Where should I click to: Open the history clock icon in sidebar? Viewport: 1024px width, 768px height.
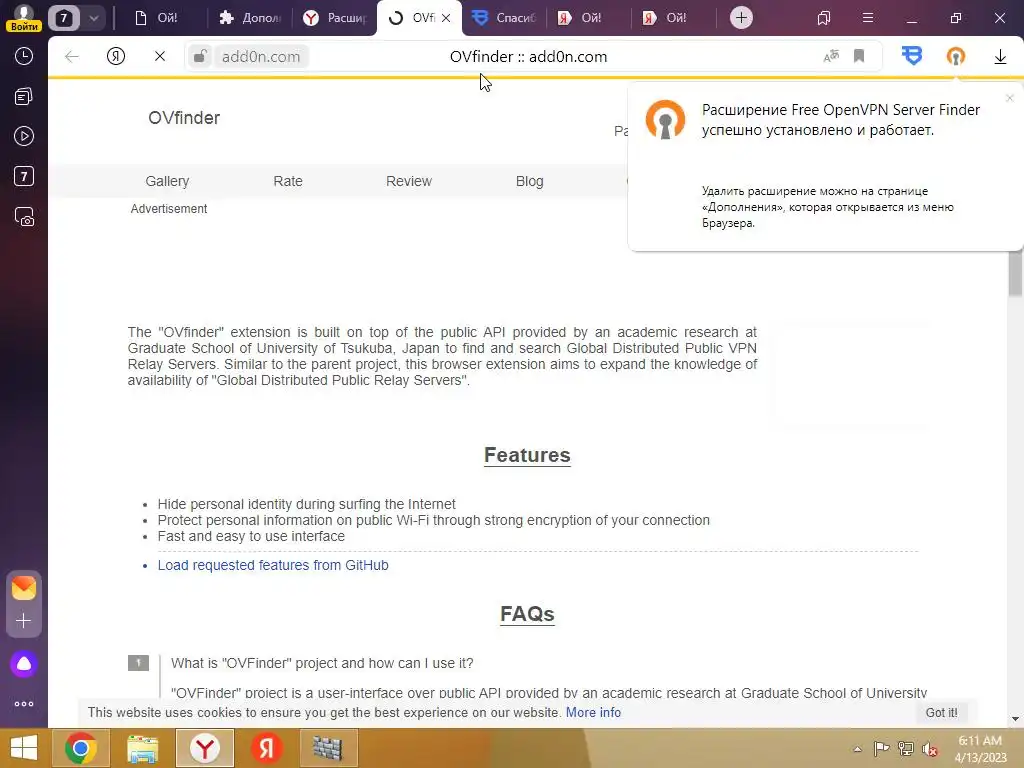tap(24, 56)
